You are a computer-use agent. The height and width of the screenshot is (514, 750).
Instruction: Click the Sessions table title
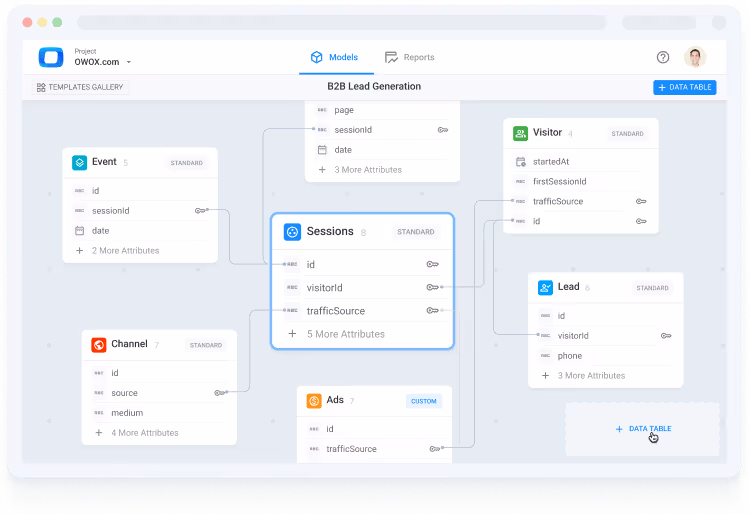(330, 231)
